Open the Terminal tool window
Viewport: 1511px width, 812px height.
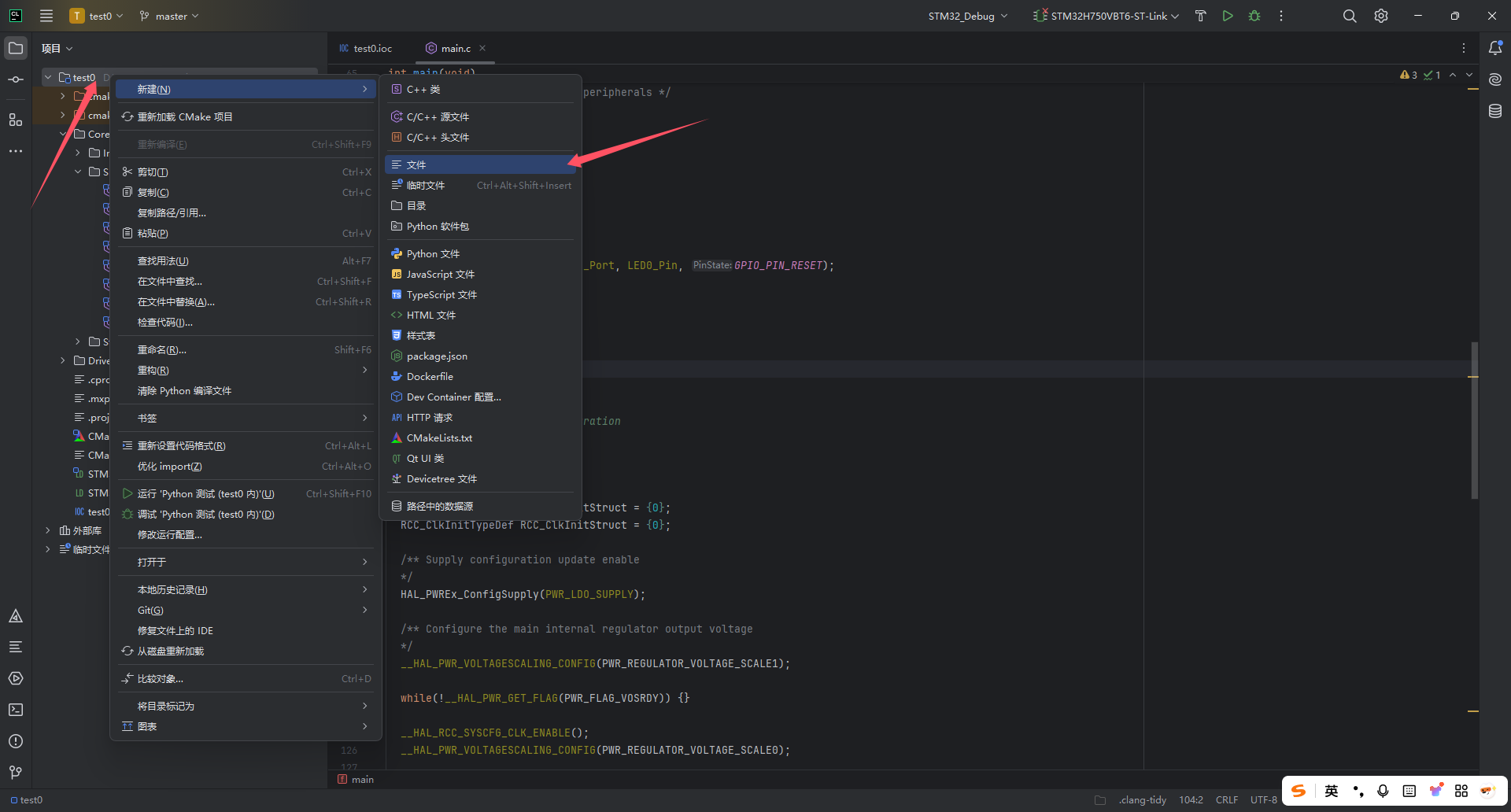(x=16, y=710)
